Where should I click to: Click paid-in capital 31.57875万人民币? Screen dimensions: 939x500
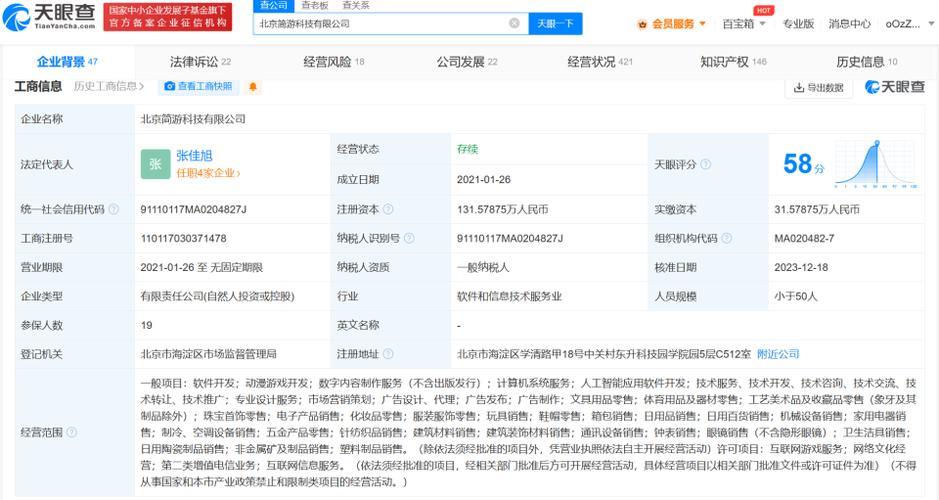point(817,210)
